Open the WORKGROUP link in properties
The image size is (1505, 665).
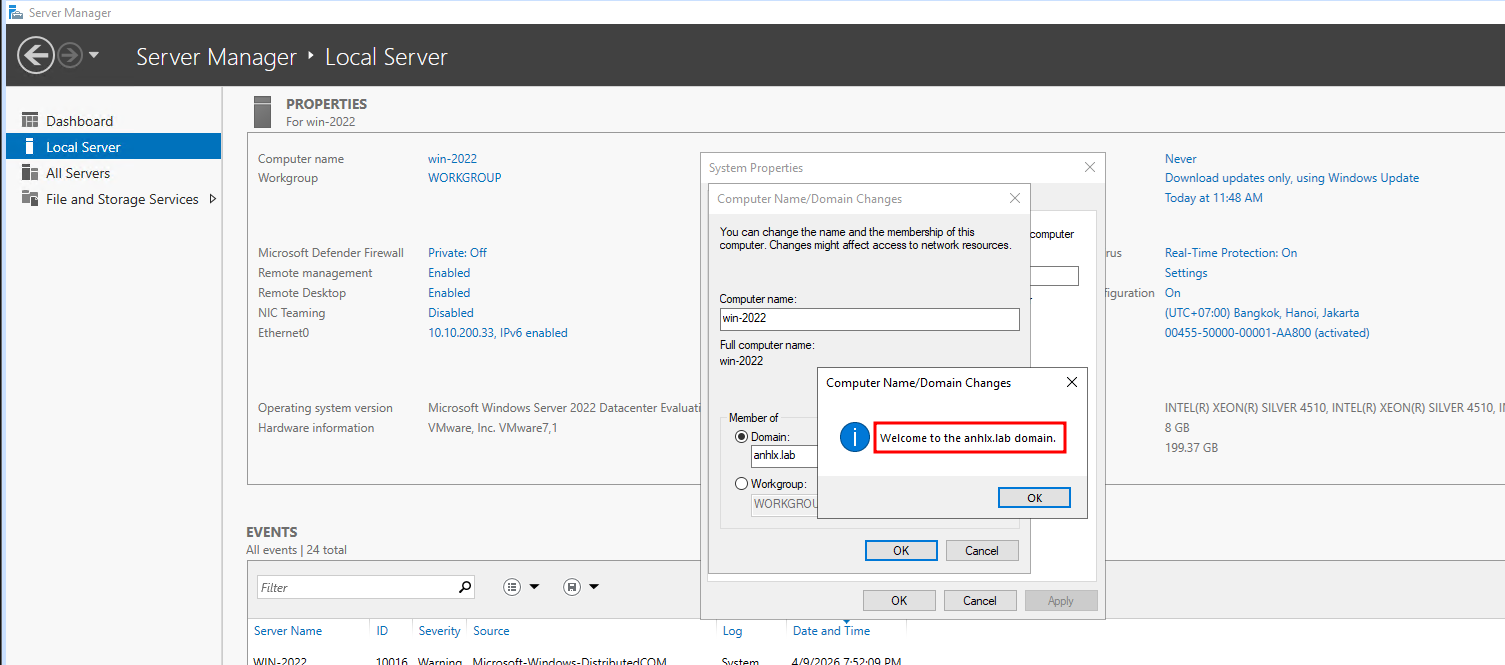point(464,178)
